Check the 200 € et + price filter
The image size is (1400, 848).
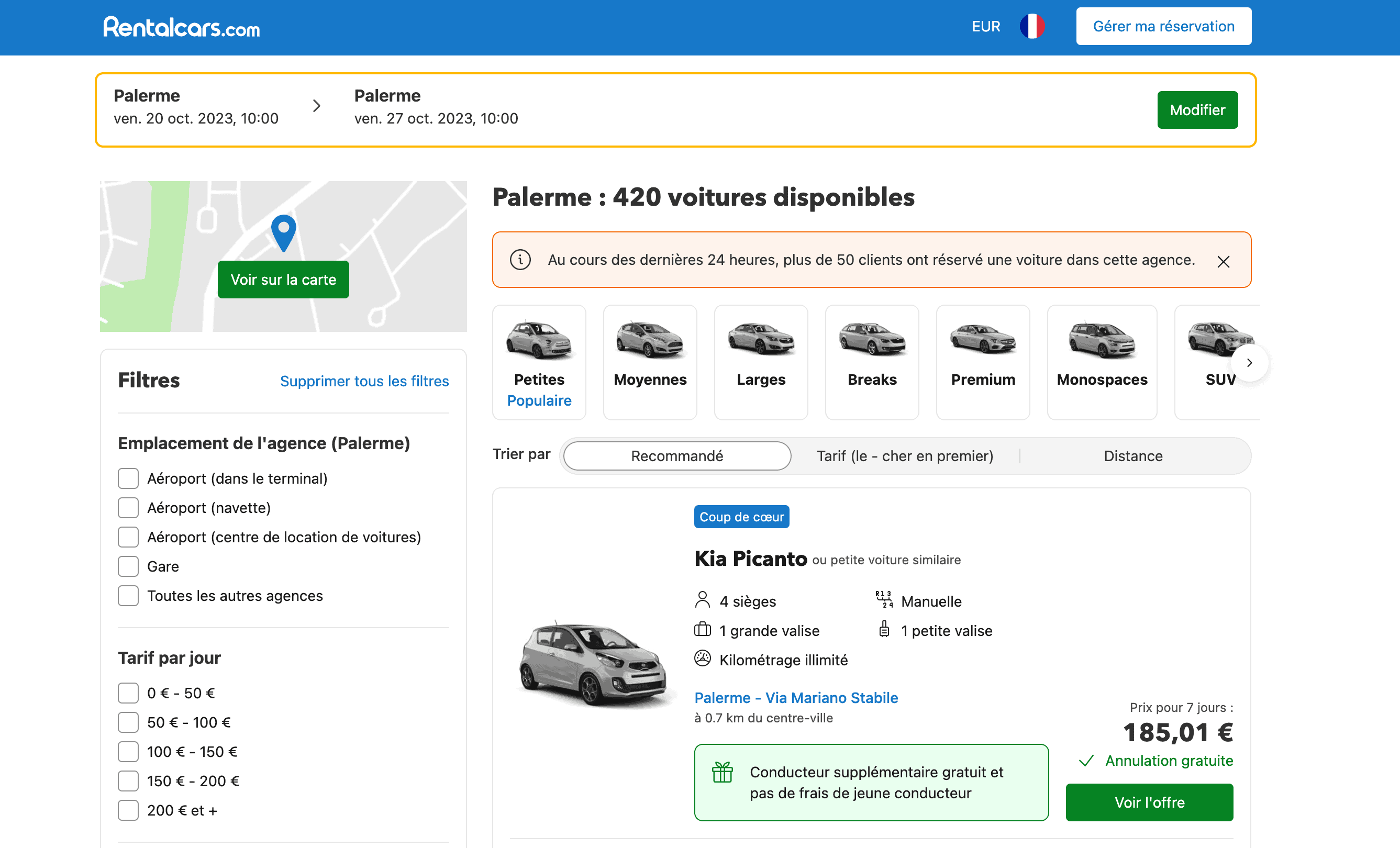pos(128,810)
